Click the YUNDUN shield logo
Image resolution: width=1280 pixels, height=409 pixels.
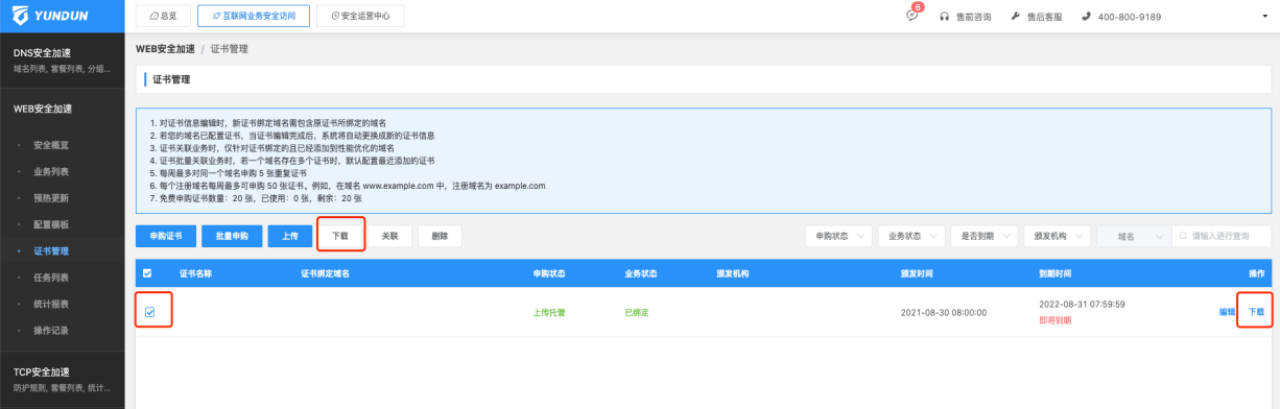click(x=21, y=16)
